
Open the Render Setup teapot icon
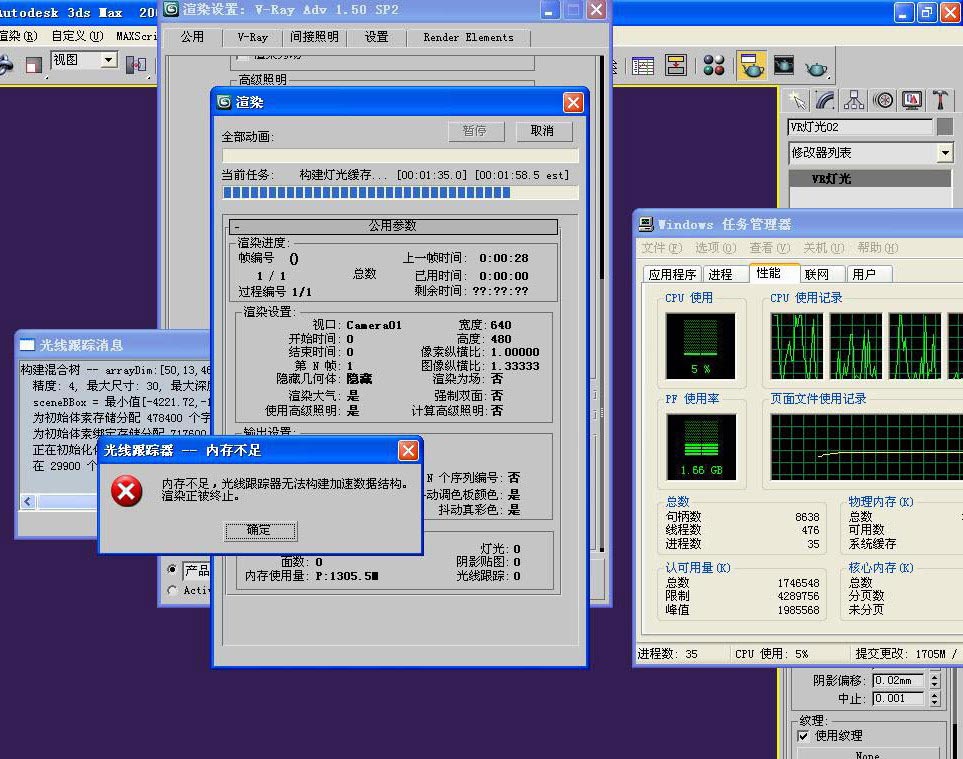(x=751, y=66)
